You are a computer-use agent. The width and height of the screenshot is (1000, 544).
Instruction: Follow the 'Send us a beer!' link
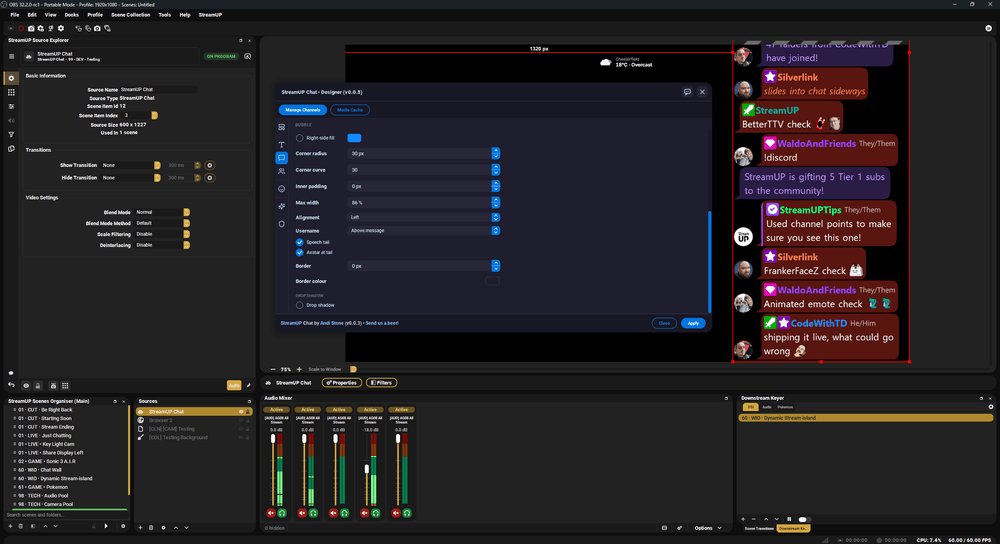click(382, 323)
